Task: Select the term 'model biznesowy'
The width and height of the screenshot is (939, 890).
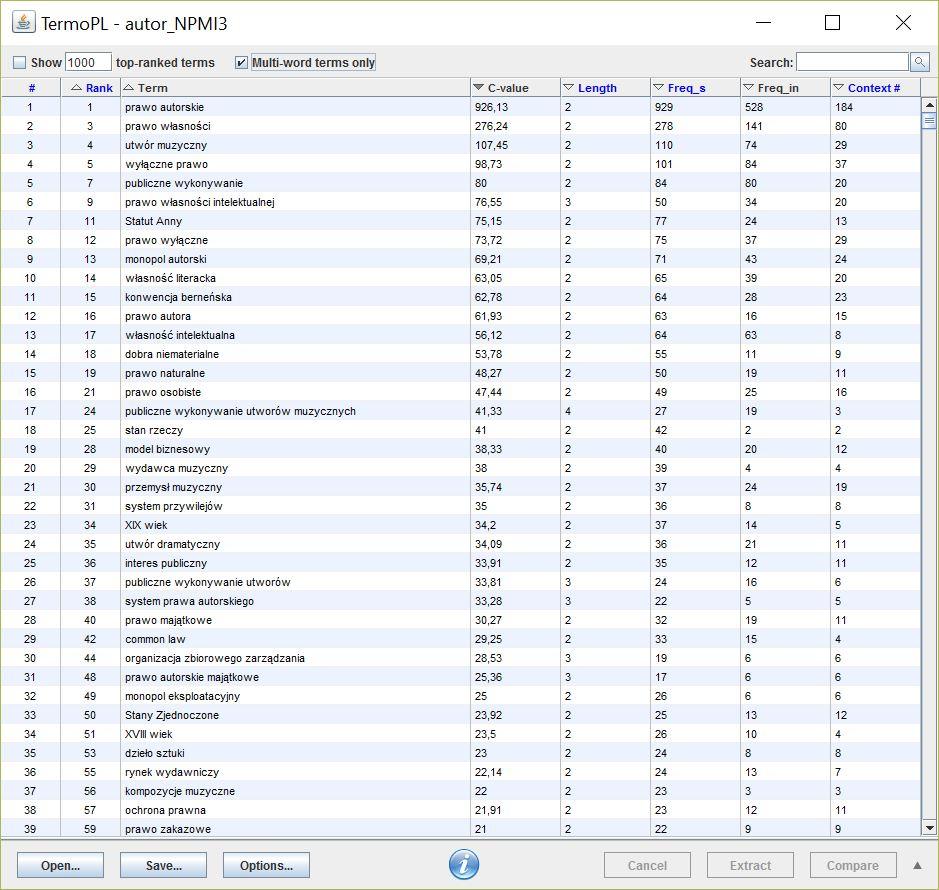Action: [167, 449]
